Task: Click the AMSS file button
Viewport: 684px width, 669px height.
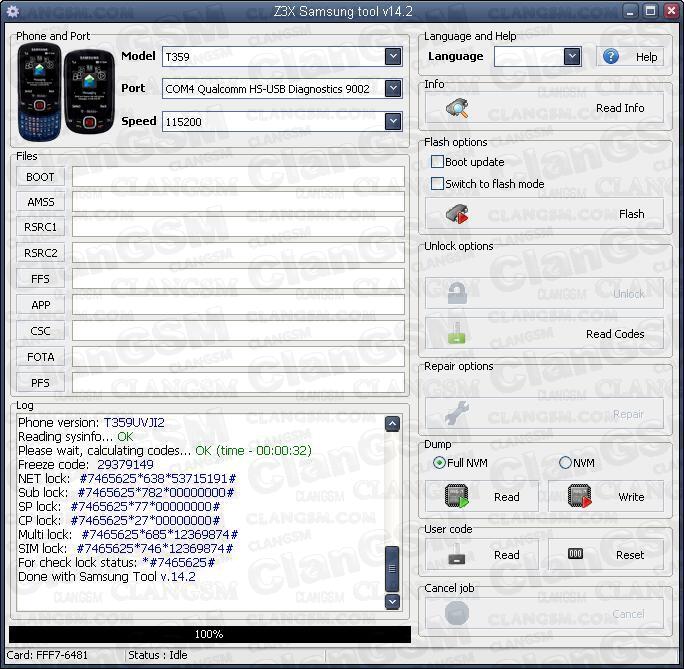Action: [40, 202]
